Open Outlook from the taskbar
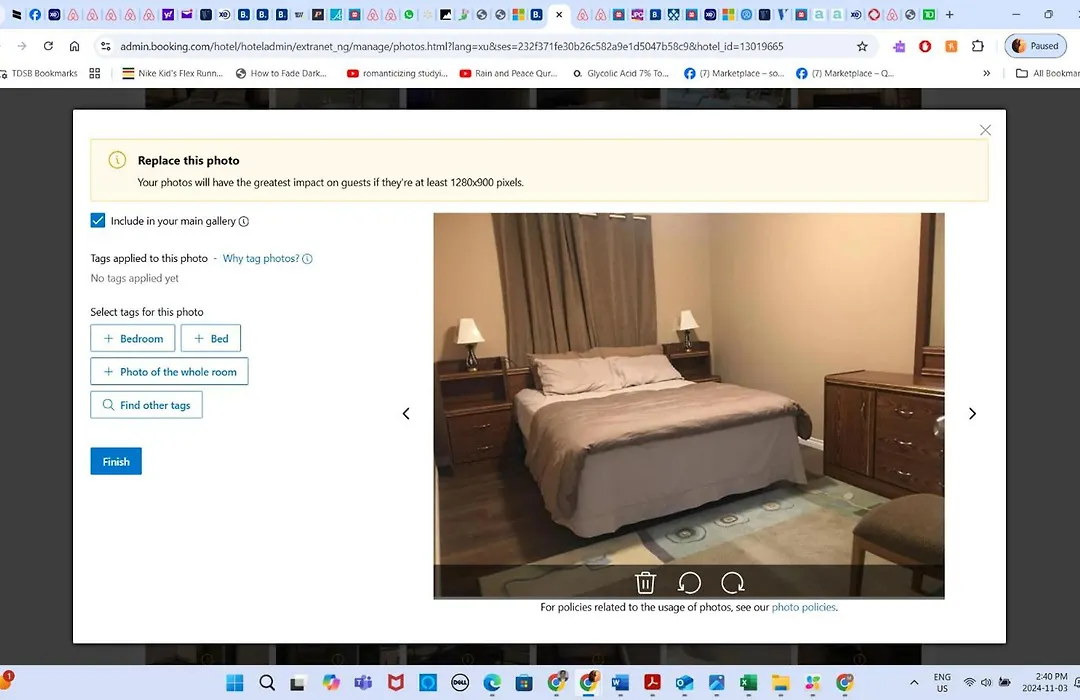The width and height of the screenshot is (1080, 700). [684, 683]
